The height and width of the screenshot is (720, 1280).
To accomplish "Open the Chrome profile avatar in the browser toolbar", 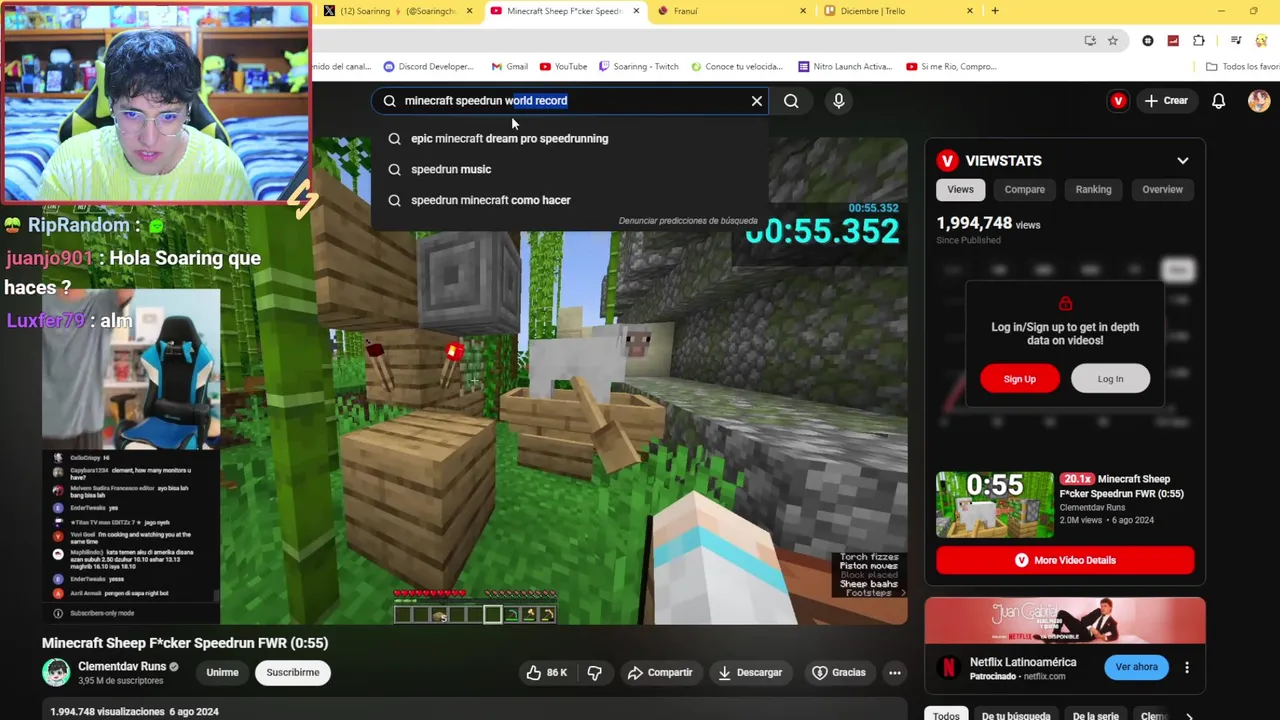I will (1263, 40).
